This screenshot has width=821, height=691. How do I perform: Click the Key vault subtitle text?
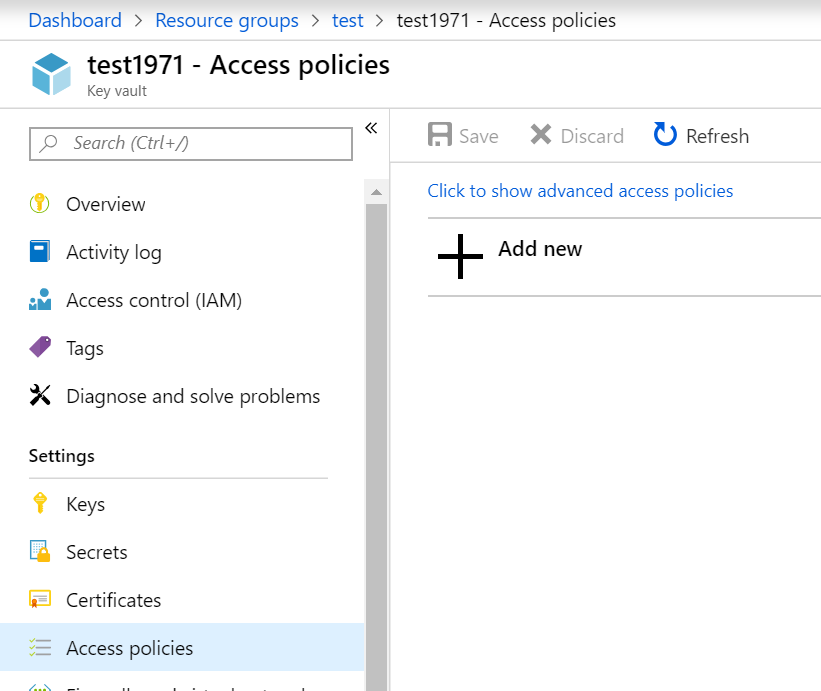click(117, 91)
